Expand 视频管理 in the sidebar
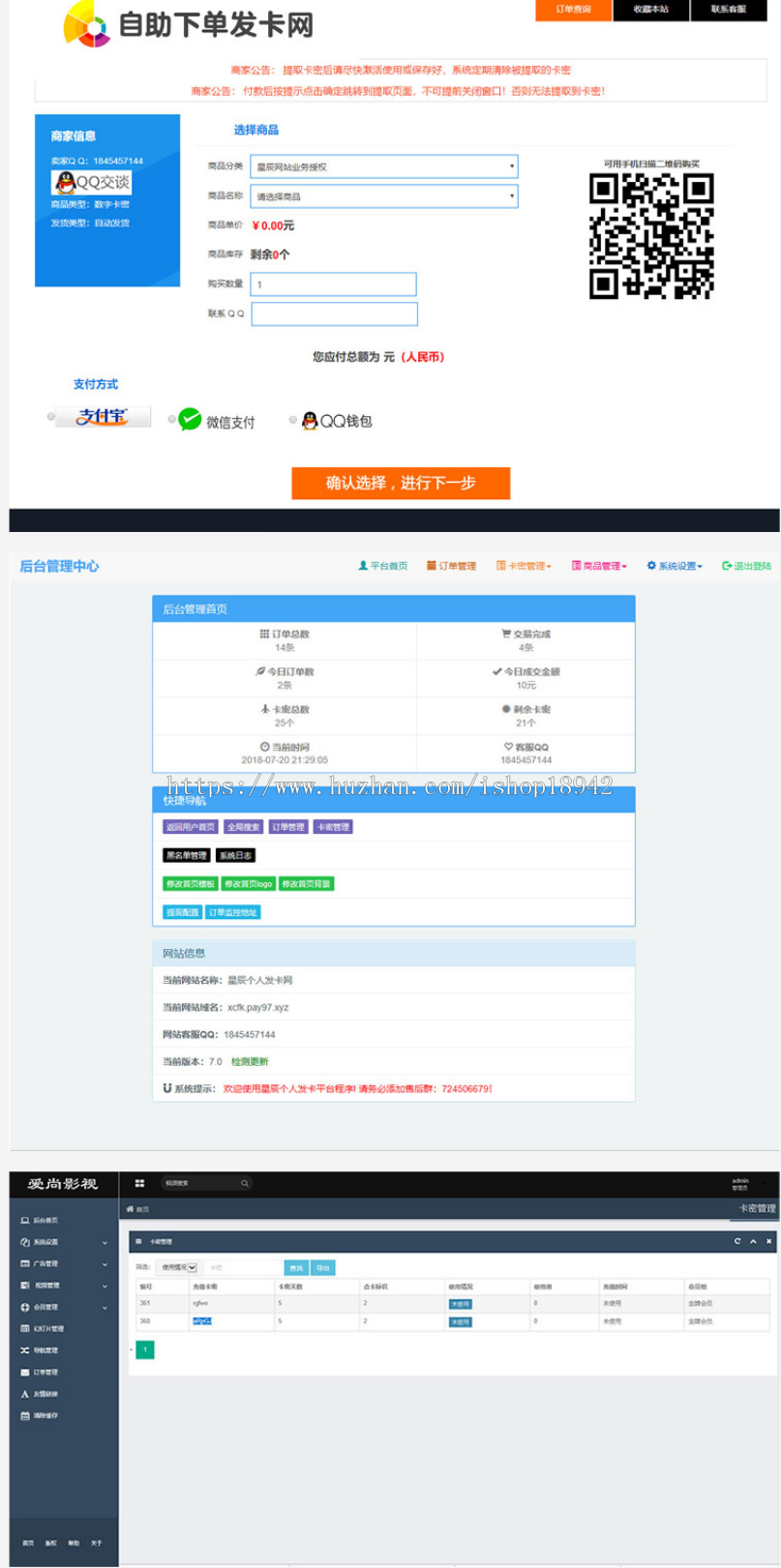781x1568 pixels. pos(64,1286)
